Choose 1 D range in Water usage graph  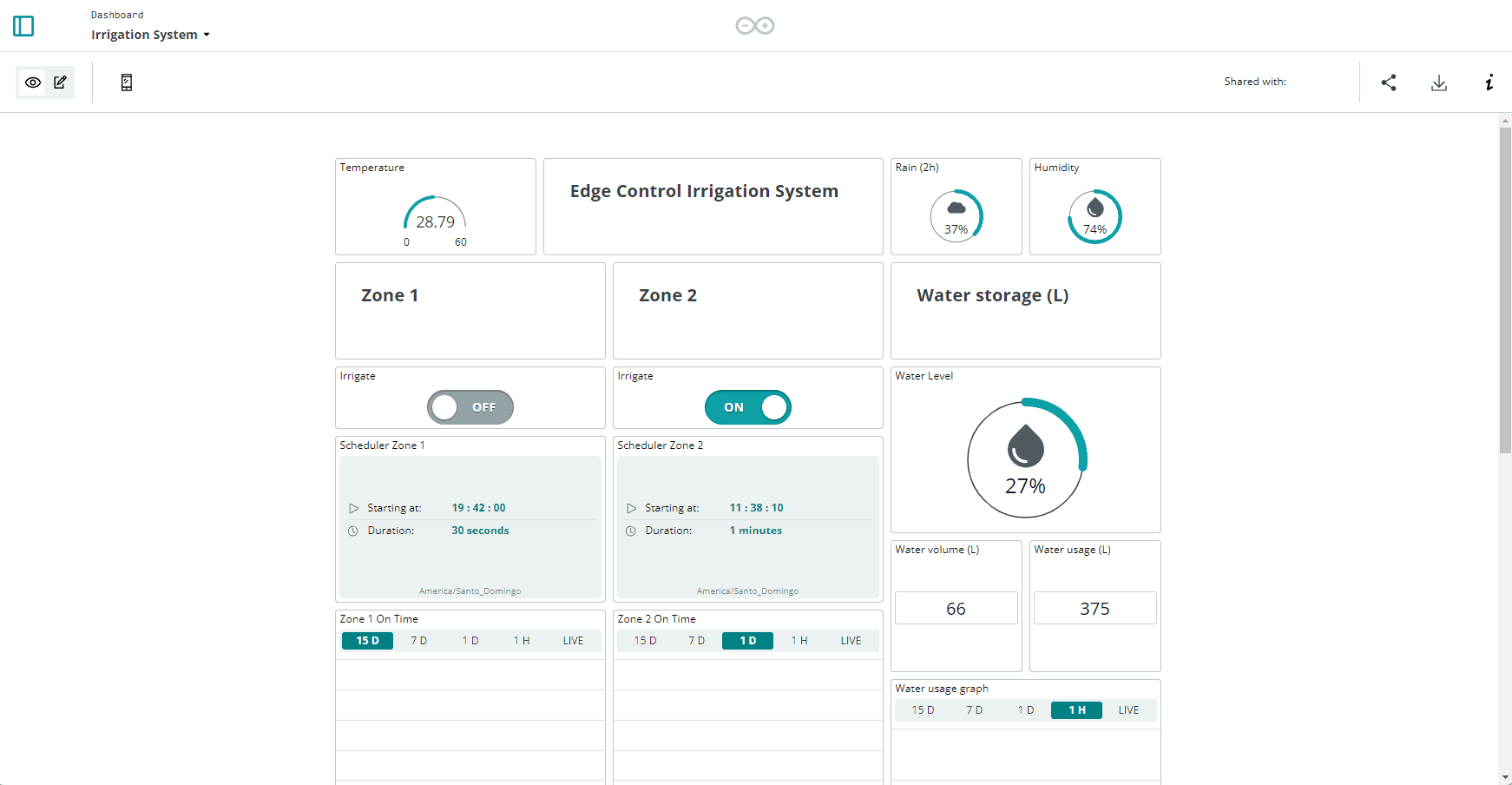[x=1026, y=710]
